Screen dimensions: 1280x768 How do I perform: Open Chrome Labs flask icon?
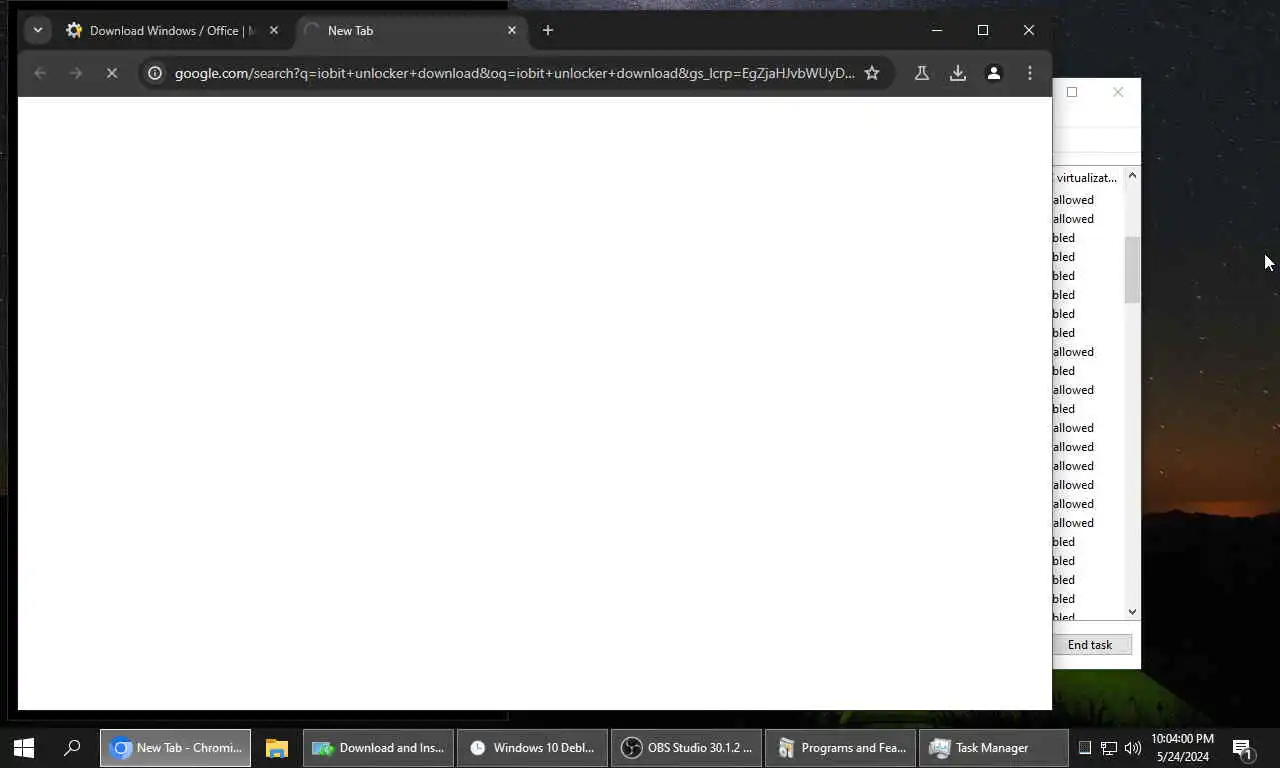pos(922,73)
